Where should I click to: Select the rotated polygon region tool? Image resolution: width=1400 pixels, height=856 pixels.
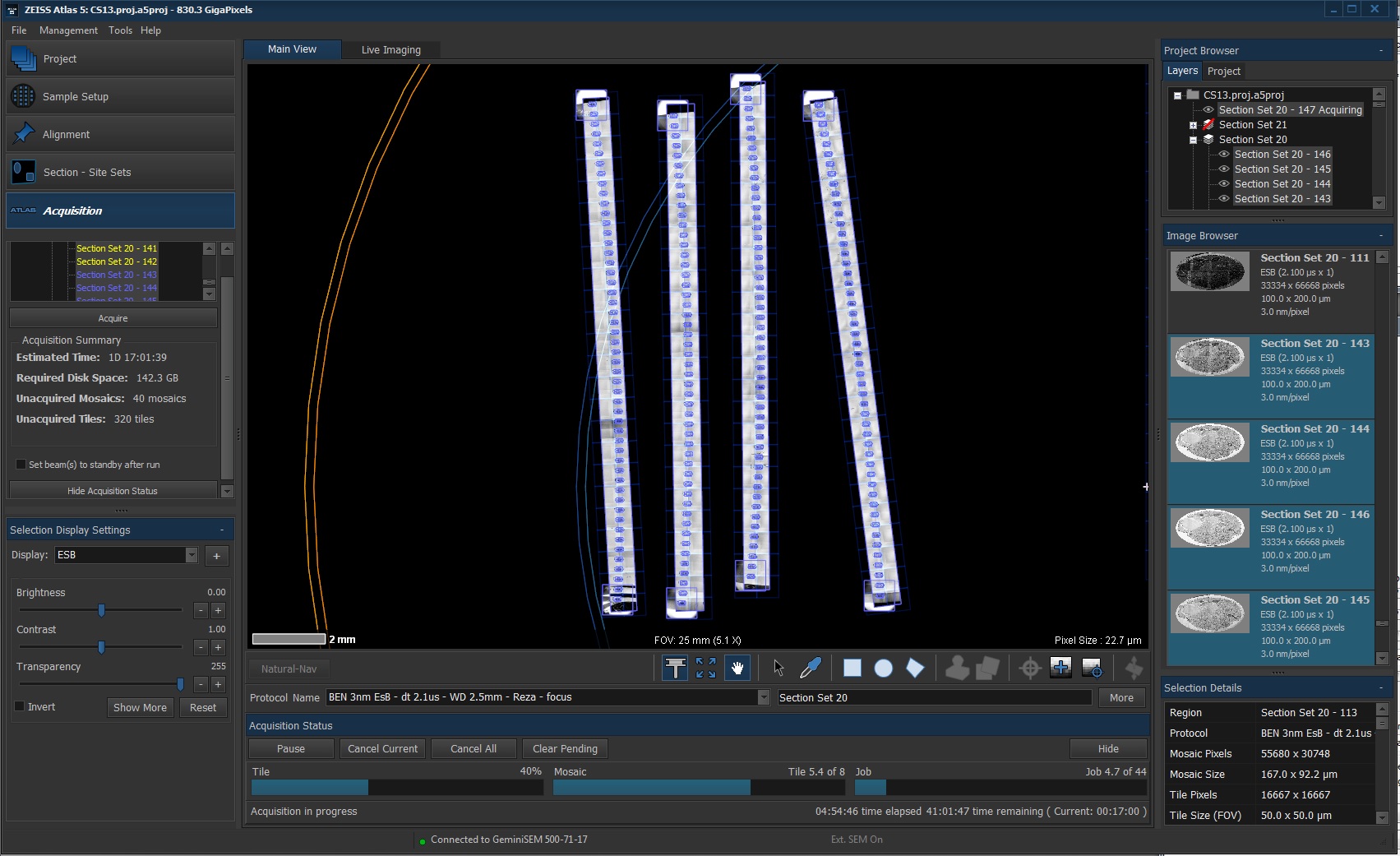click(x=915, y=669)
